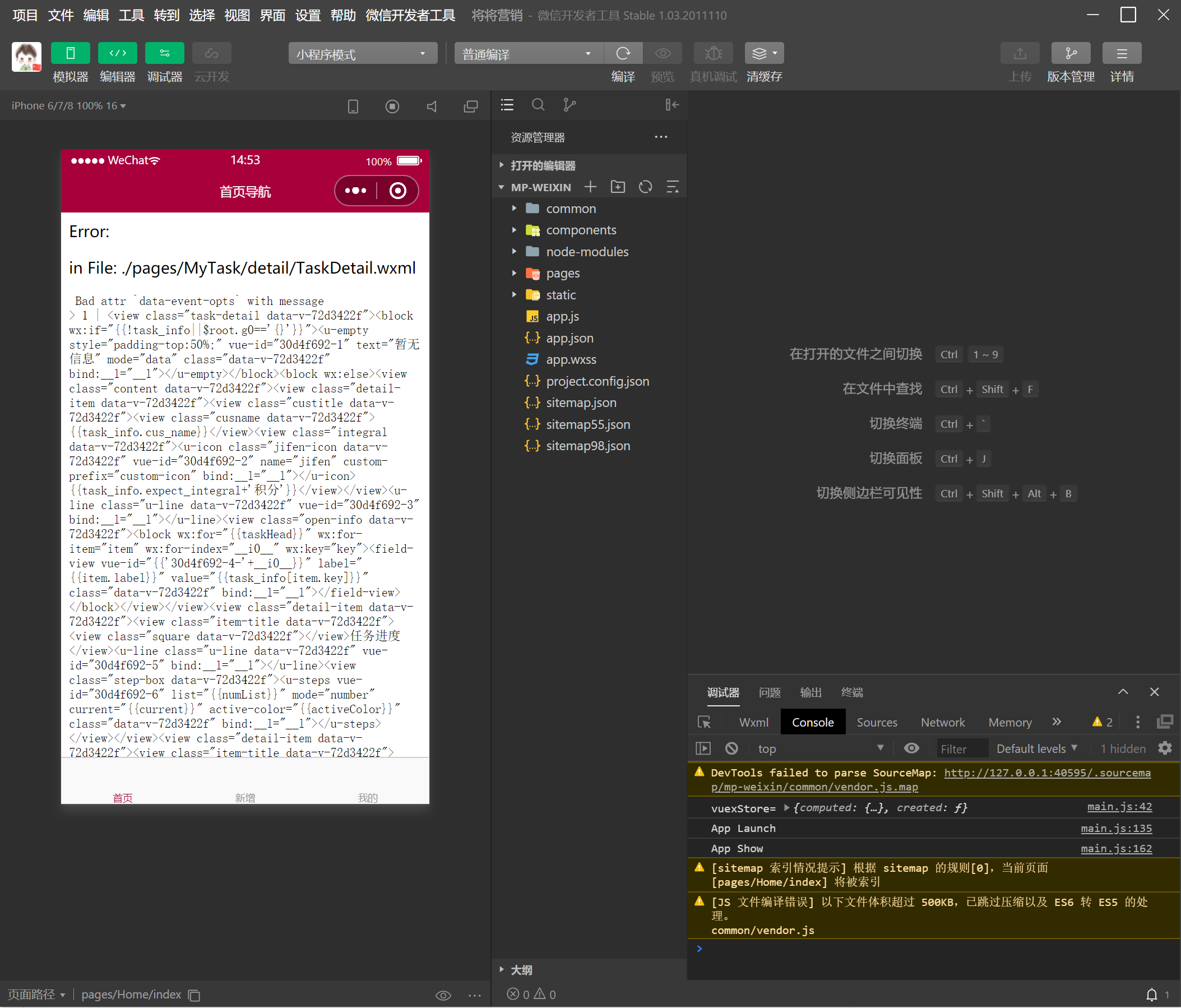Open the main.js:135 source link
The width and height of the screenshot is (1181, 1008).
click(1116, 828)
